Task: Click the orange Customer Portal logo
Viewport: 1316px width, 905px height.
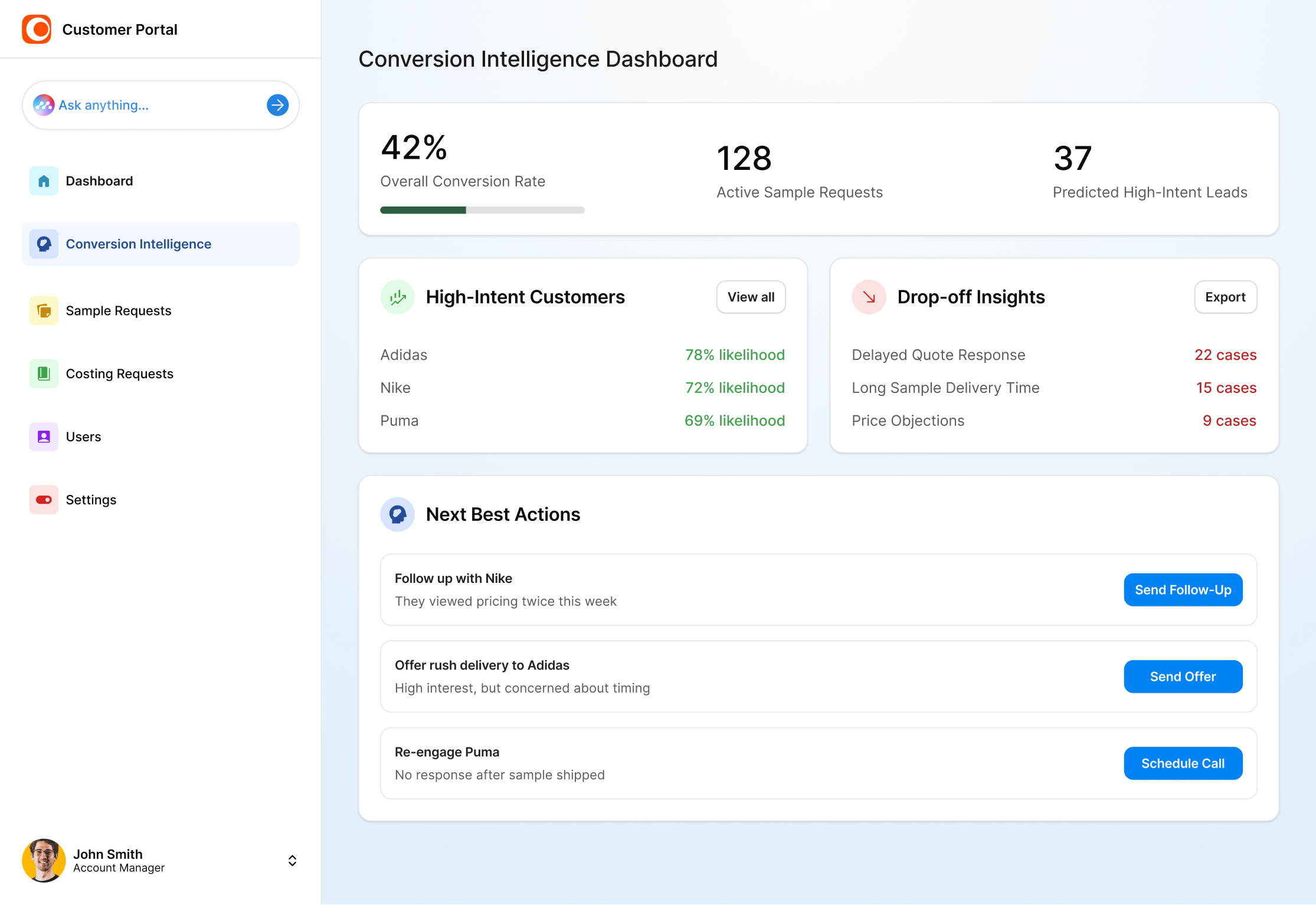Action: [37, 29]
